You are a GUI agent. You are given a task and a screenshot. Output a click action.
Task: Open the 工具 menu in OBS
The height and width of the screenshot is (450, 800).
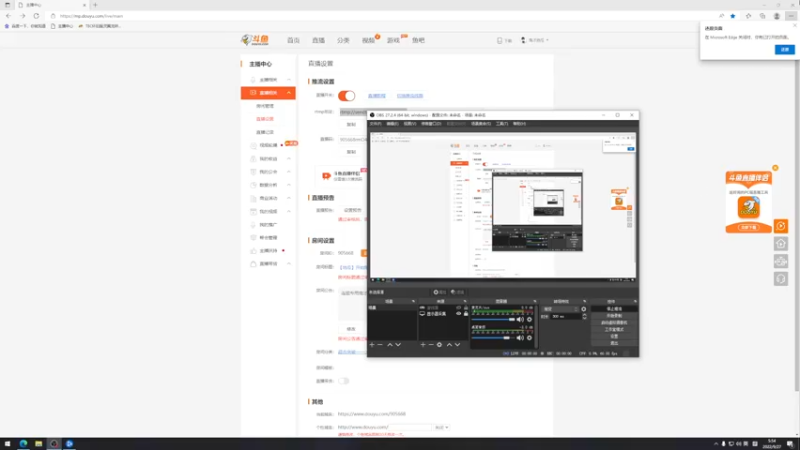(502, 124)
